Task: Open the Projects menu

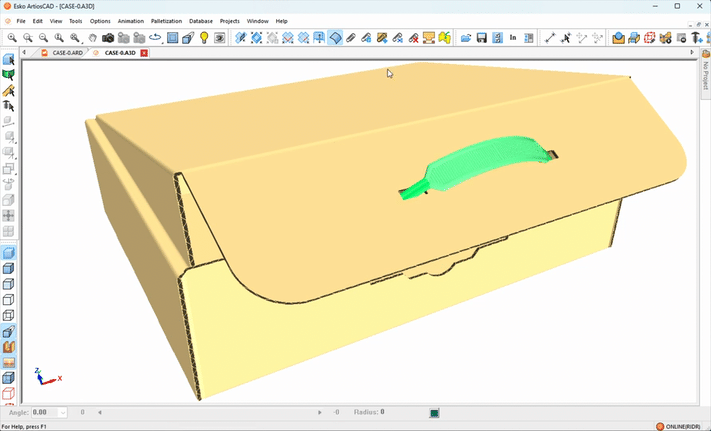Action: [x=229, y=21]
